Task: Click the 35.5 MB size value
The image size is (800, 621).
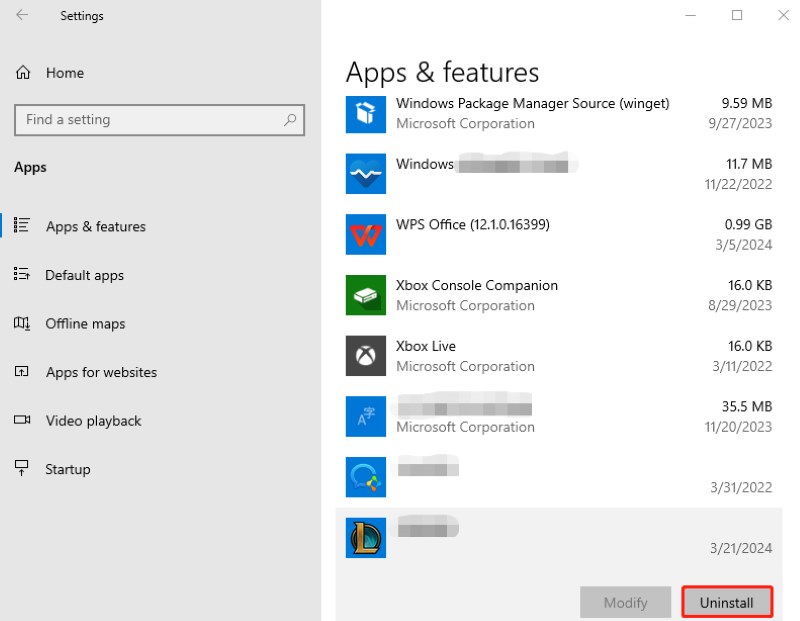Action: coord(746,407)
